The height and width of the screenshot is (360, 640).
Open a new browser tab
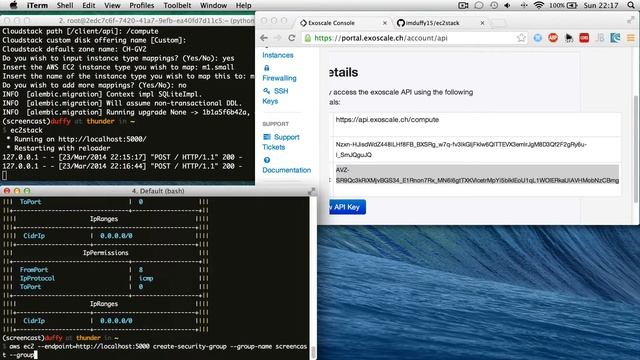[x=499, y=23]
